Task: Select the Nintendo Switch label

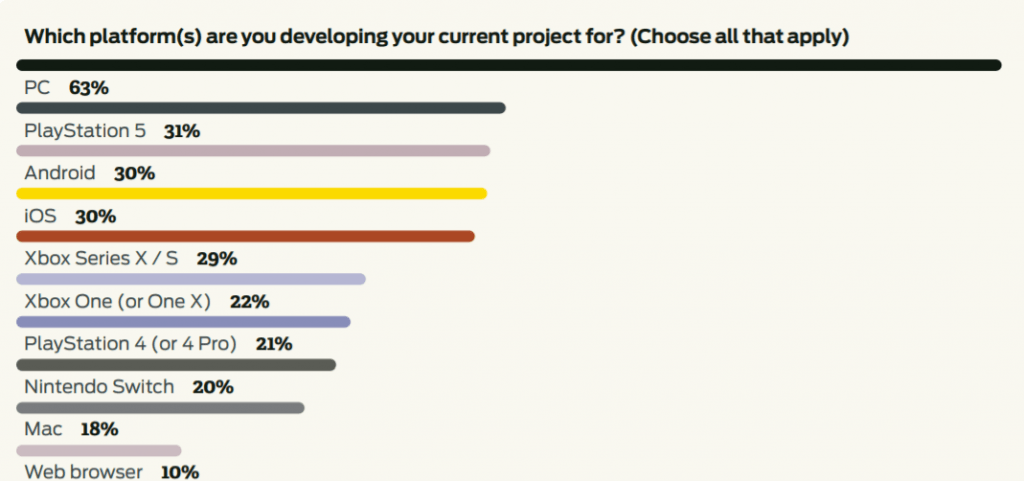Action: tap(99, 387)
